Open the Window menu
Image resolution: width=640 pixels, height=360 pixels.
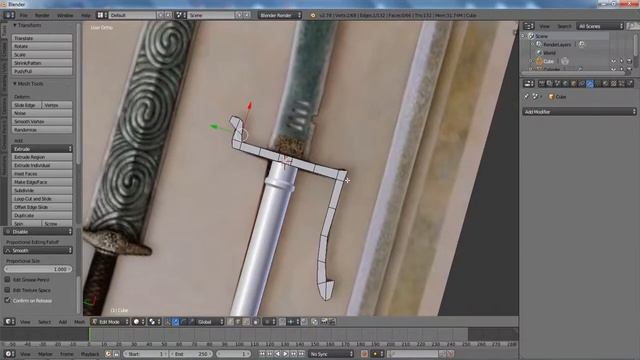(x=65, y=15)
